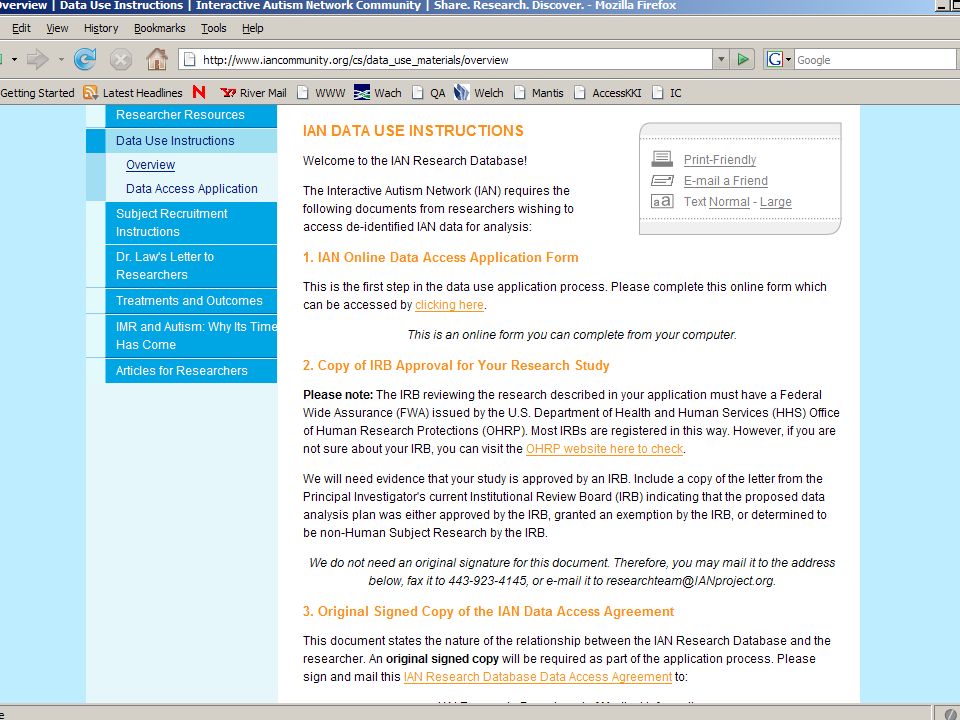Open the forward history dropdown arrow
Viewport: 960px width, 720px height.
click(x=61, y=59)
